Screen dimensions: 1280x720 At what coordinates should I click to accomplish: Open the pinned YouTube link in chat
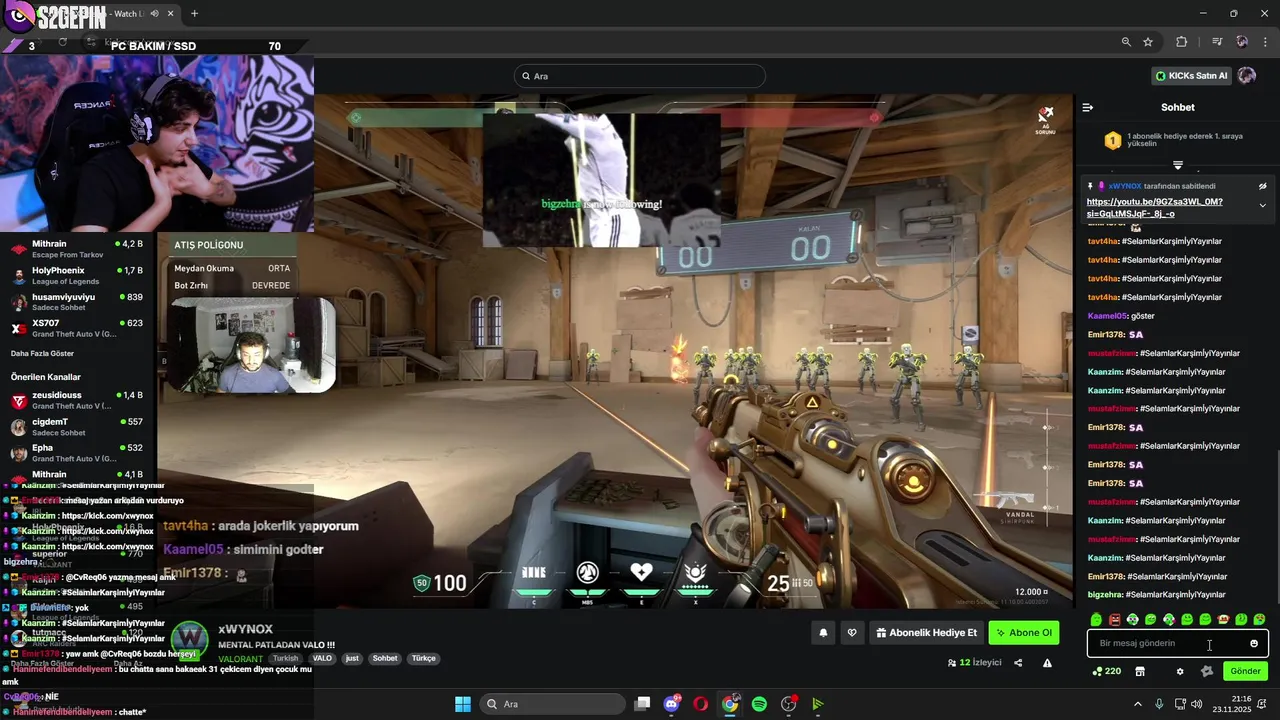point(1154,207)
